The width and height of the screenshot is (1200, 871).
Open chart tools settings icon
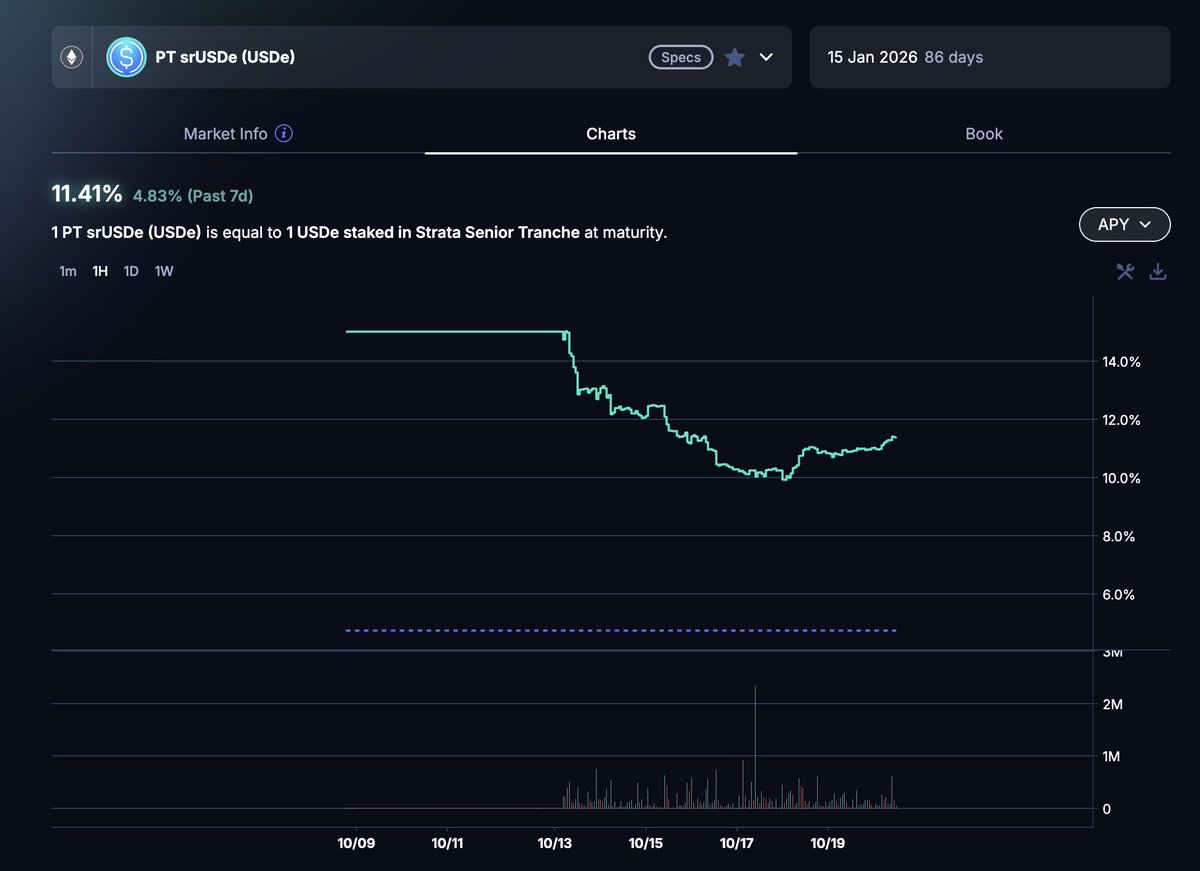pos(1125,271)
